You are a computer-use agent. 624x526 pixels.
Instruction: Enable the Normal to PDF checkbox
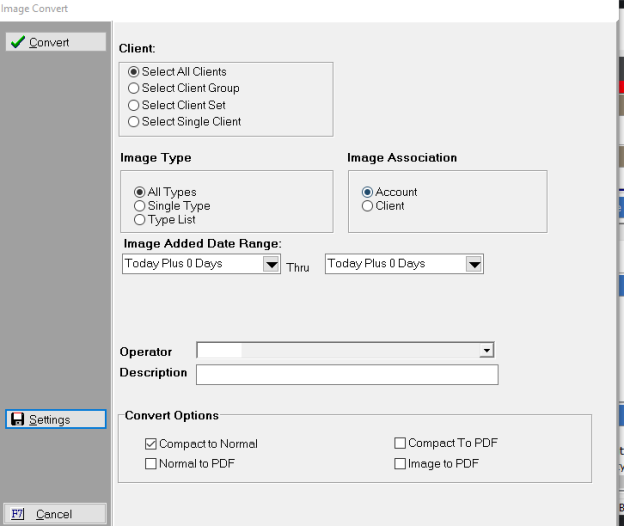(151, 464)
